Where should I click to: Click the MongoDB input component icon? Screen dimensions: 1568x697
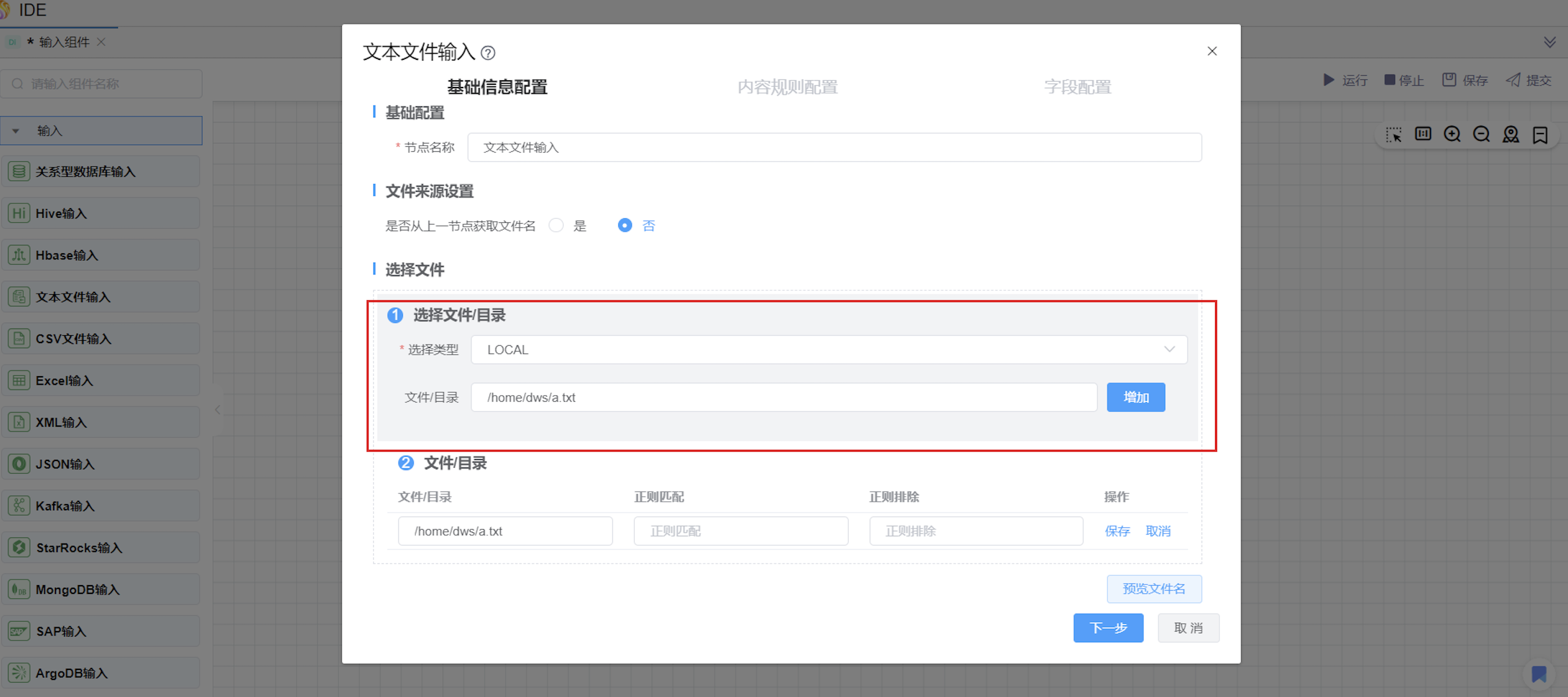point(19,590)
